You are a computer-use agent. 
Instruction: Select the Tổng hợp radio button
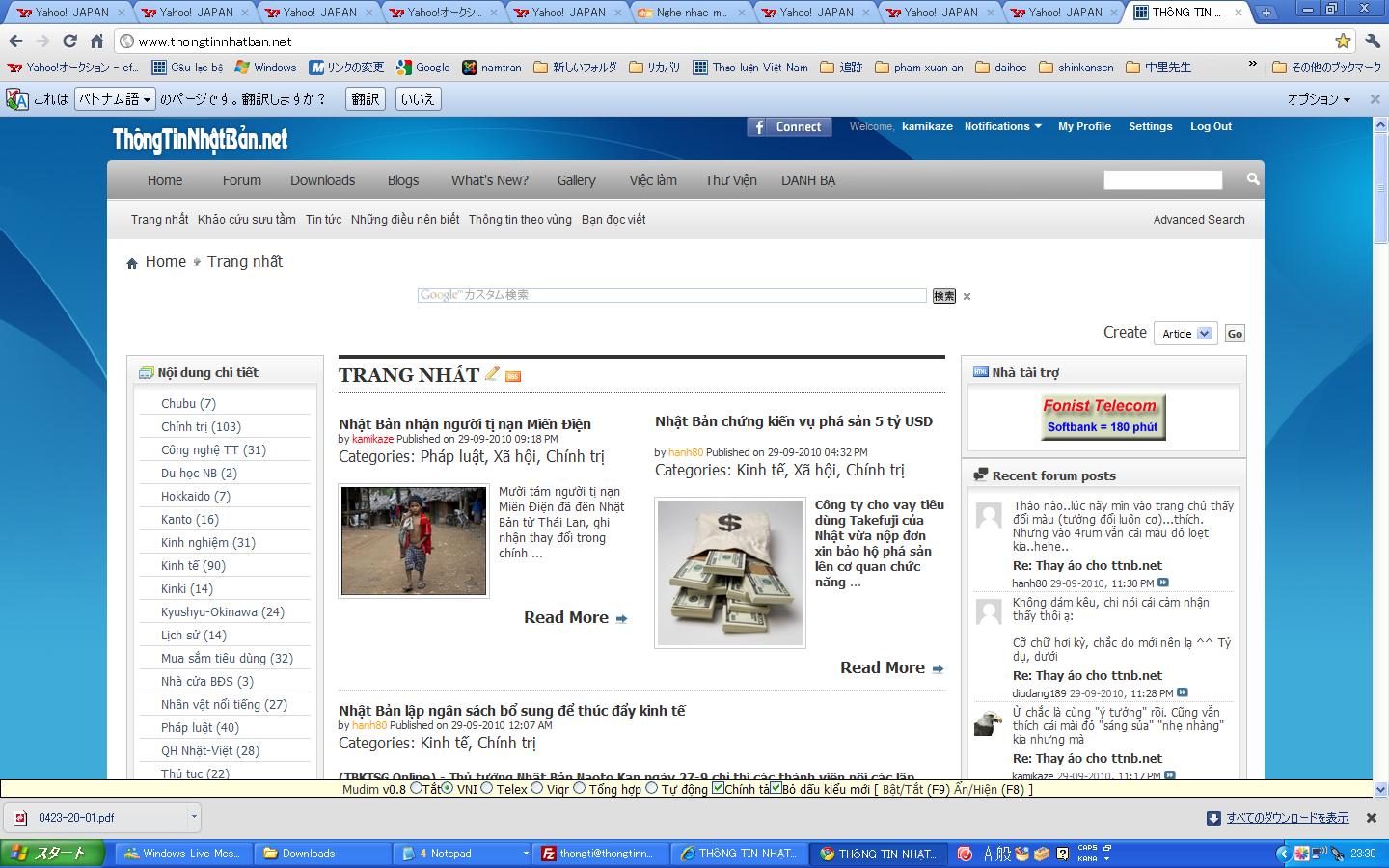(x=580, y=788)
